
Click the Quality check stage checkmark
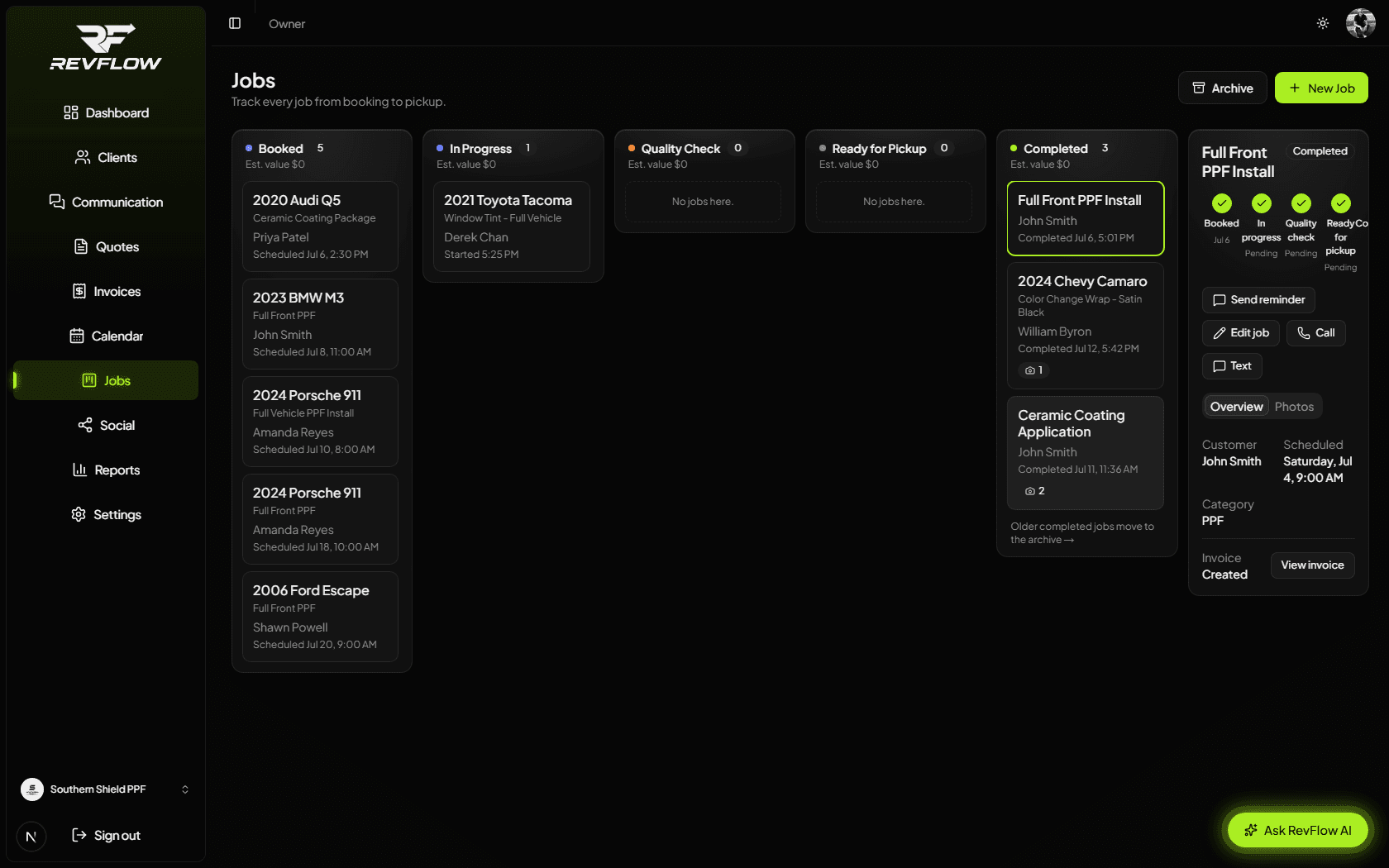[1301, 203]
